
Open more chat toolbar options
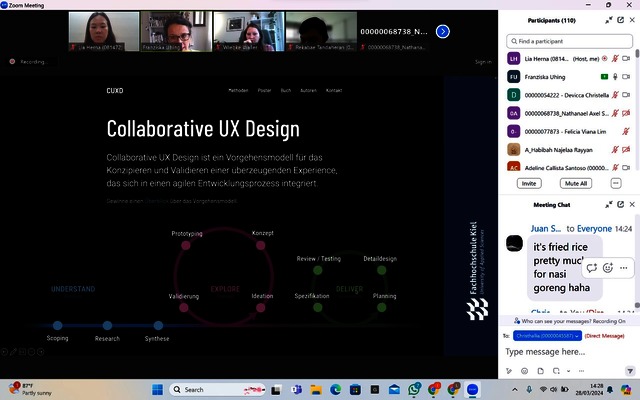pos(581,371)
